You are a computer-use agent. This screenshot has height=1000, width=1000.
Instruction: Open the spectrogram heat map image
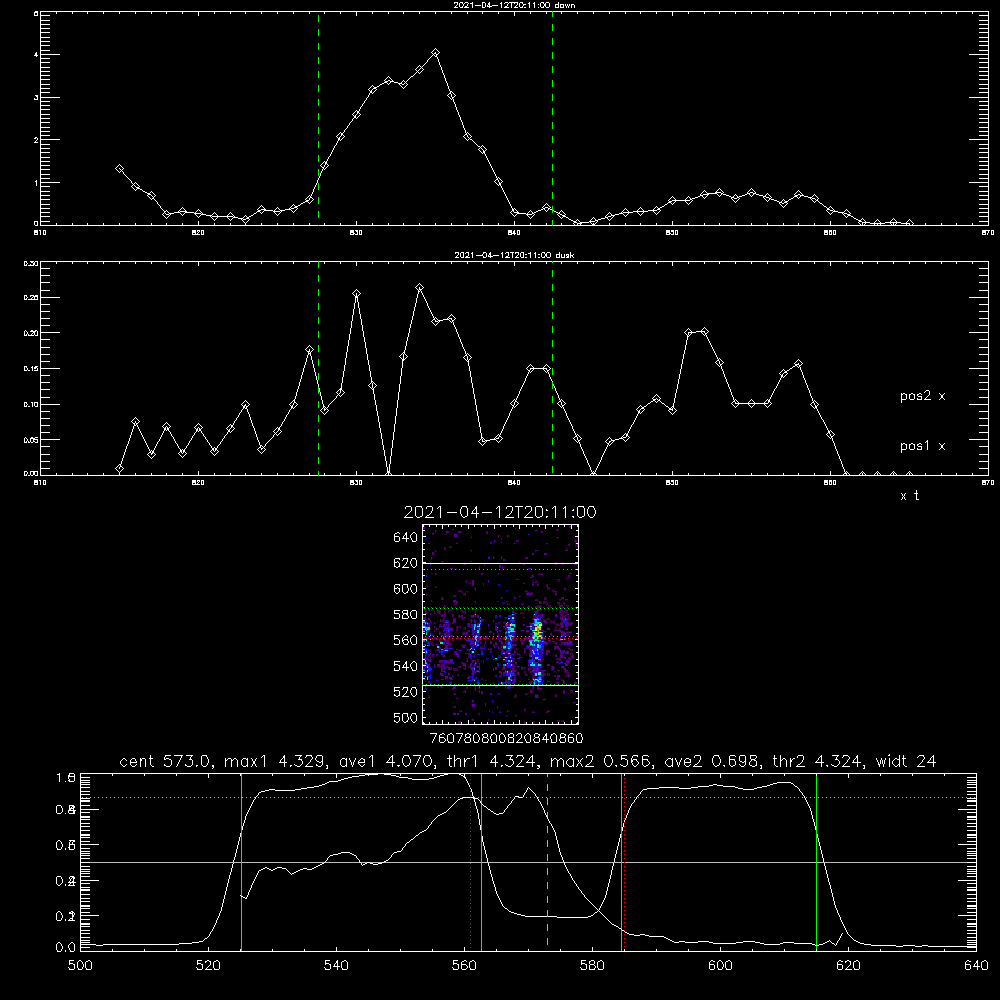point(500,624)
